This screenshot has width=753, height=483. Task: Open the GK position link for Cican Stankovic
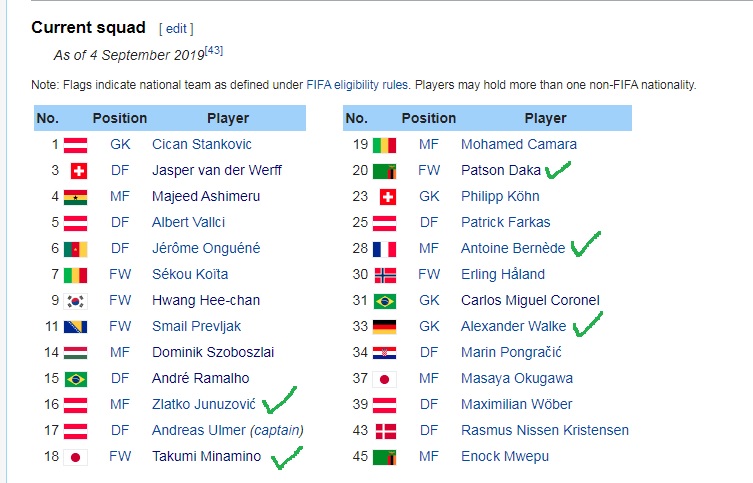tap(120, 145)
